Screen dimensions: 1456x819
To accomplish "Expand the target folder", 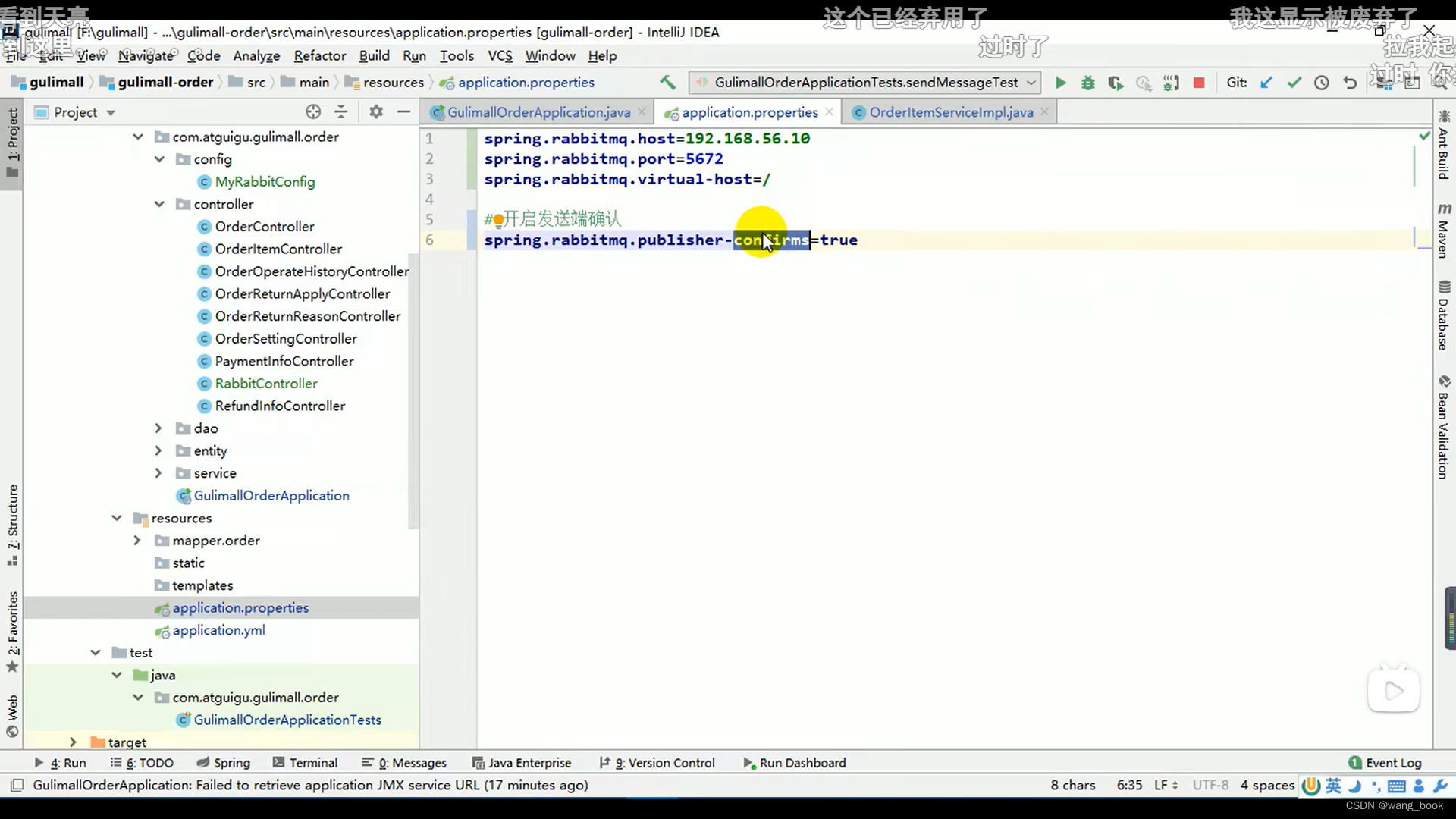I will 73,742.
